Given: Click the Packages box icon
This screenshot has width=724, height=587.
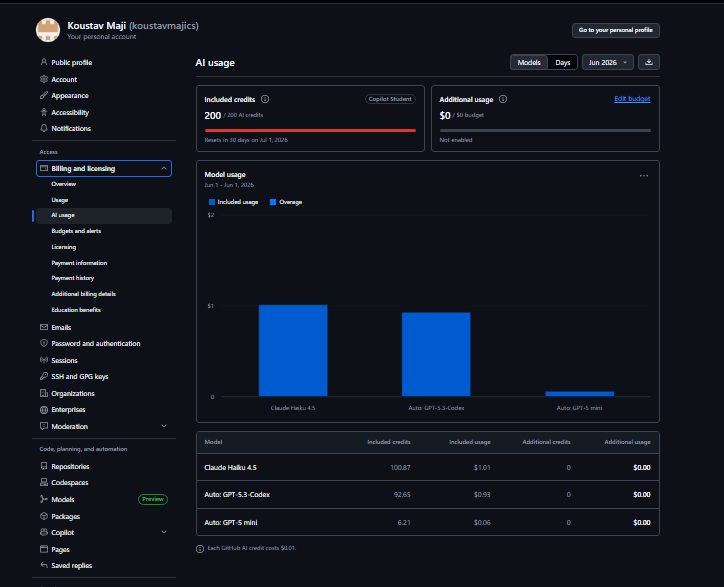Looking at the screenshot, I should [x=44, y=516].
